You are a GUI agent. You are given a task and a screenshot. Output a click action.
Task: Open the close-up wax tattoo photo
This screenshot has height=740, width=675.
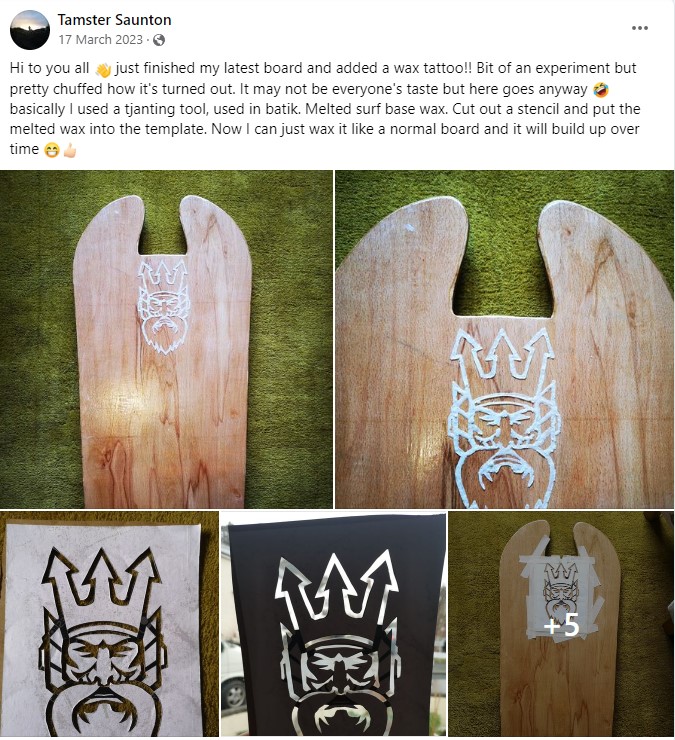(505, 339)
